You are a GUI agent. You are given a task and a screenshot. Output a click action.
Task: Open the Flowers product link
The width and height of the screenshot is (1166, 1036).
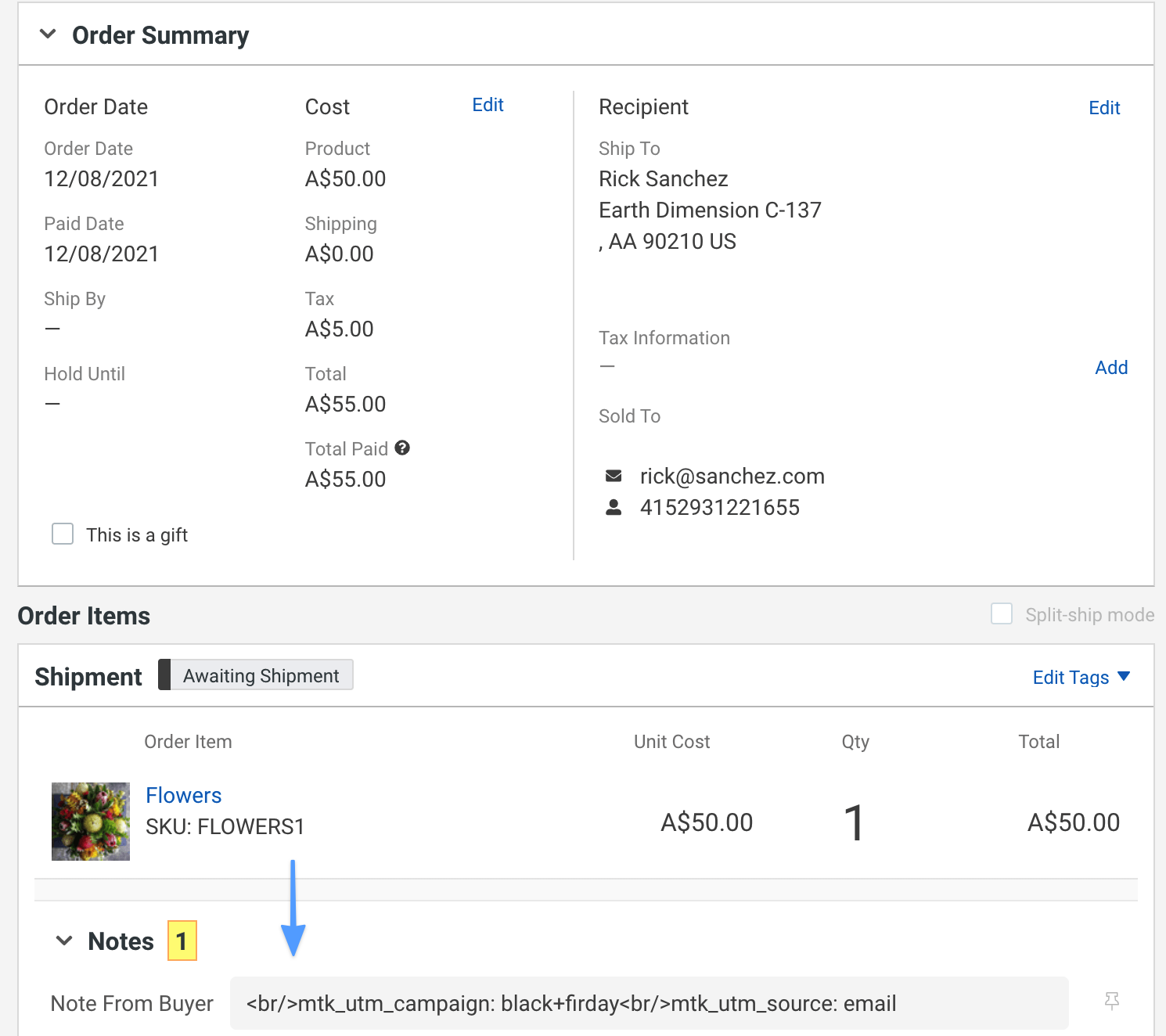[184, 795]
